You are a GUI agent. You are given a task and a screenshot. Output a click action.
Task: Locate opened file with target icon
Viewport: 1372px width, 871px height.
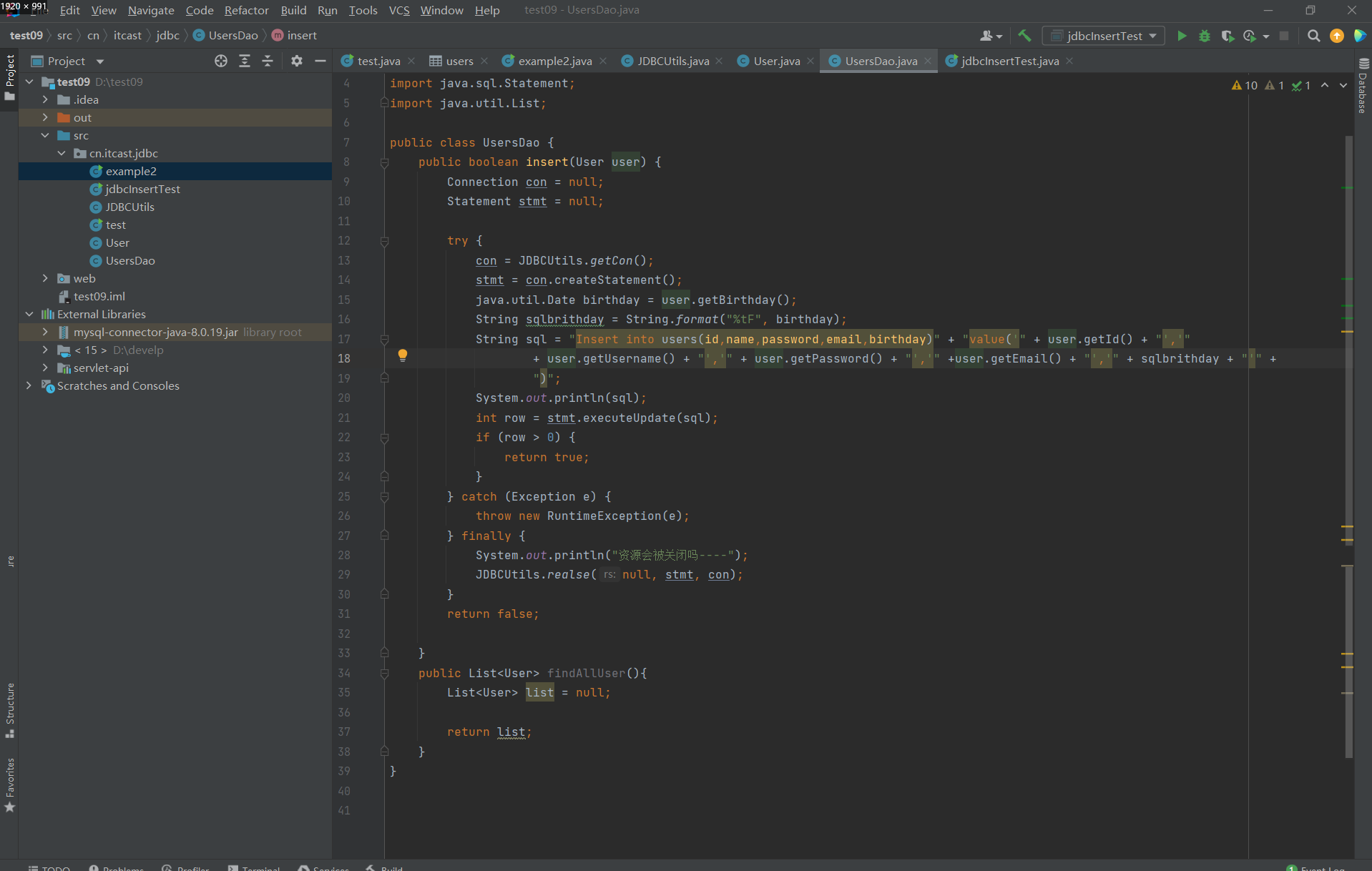click(221, 61)
